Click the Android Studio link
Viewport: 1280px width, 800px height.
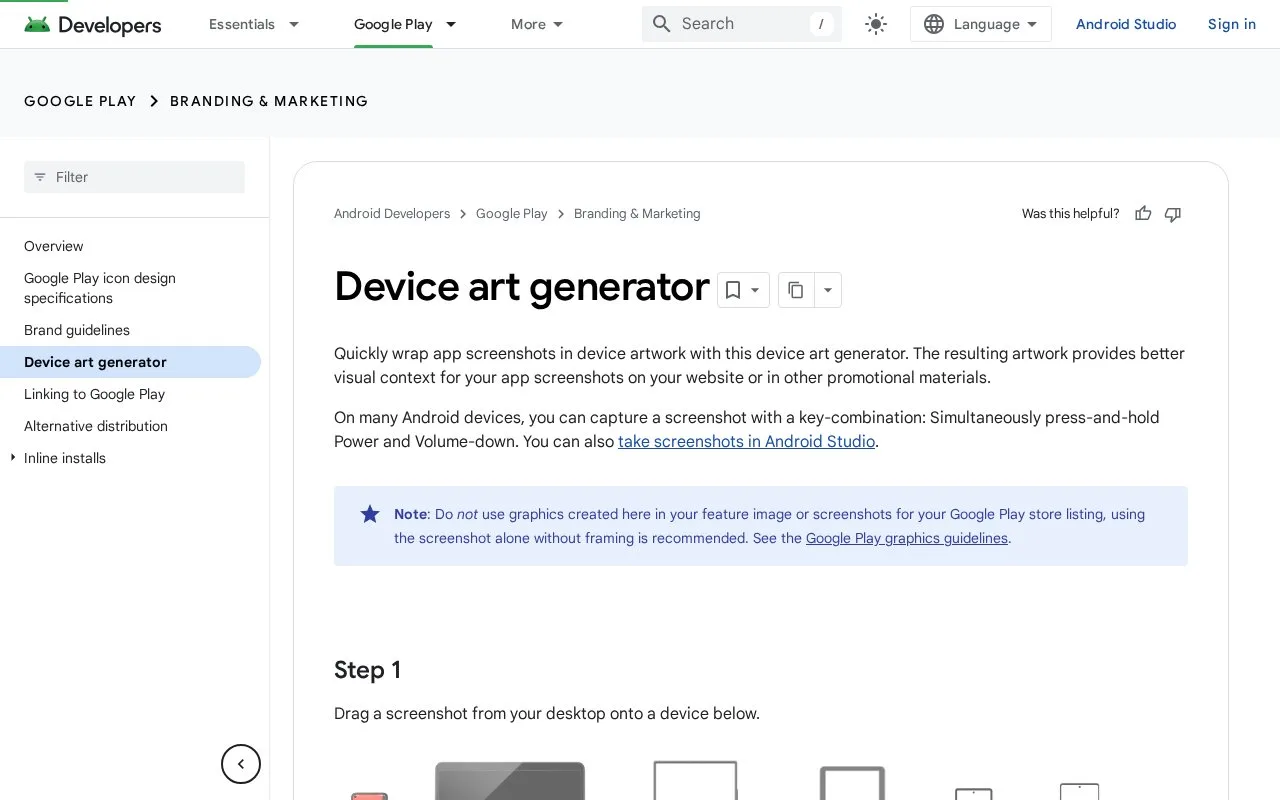pos(1126,24)
